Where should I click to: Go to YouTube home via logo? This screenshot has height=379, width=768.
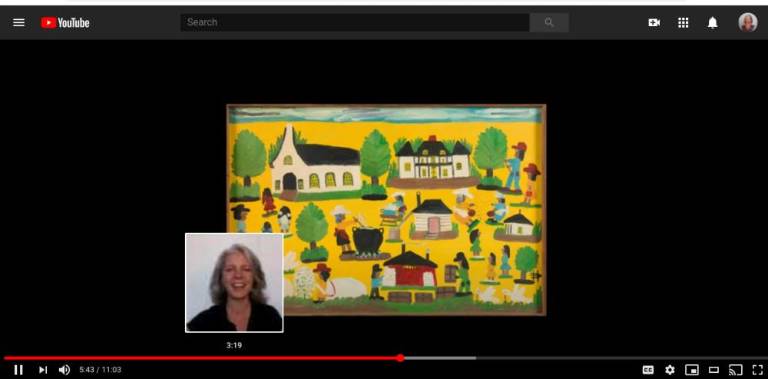65,23
